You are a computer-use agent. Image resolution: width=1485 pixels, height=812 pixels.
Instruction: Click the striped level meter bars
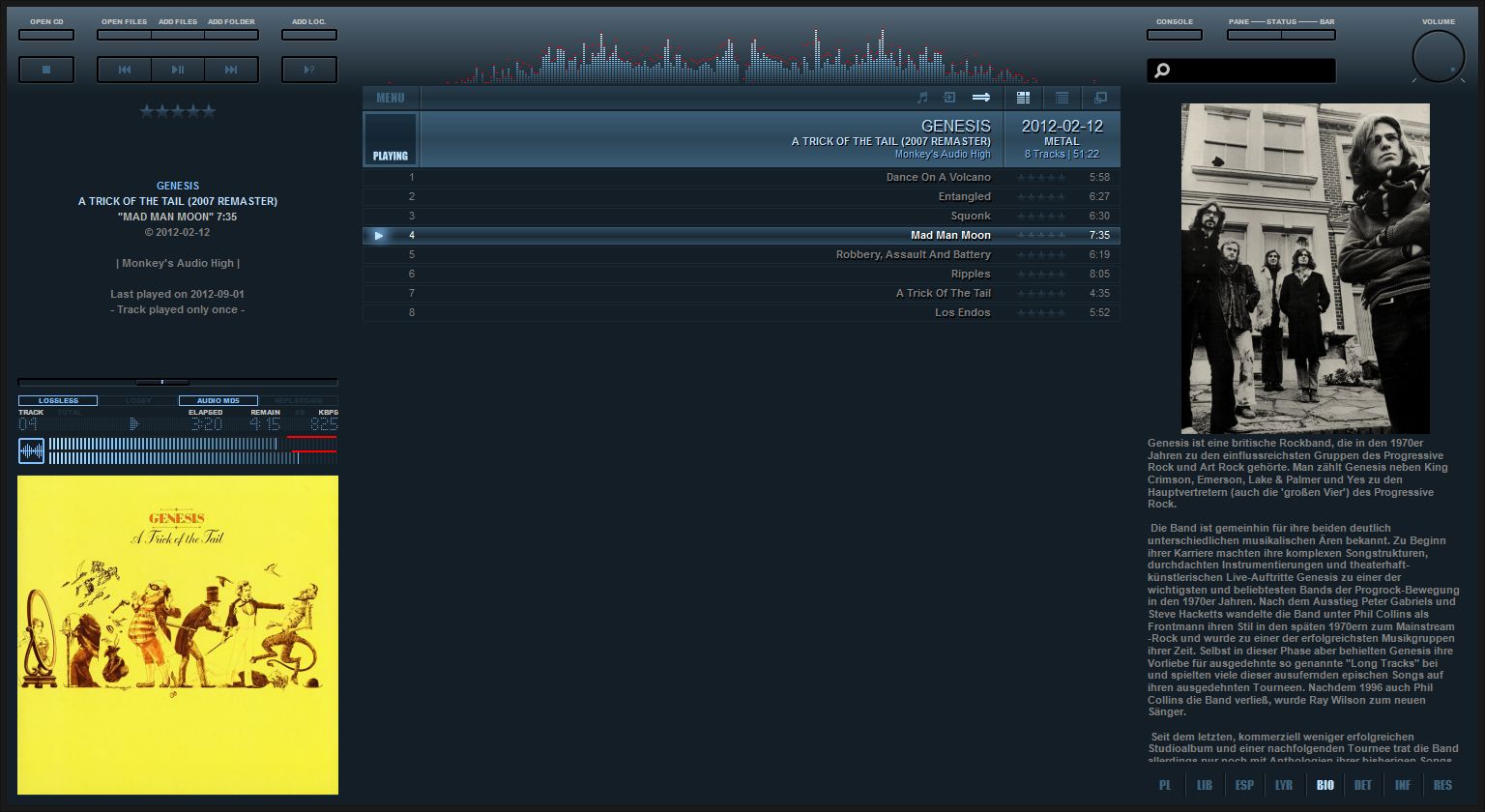[192, 450]
